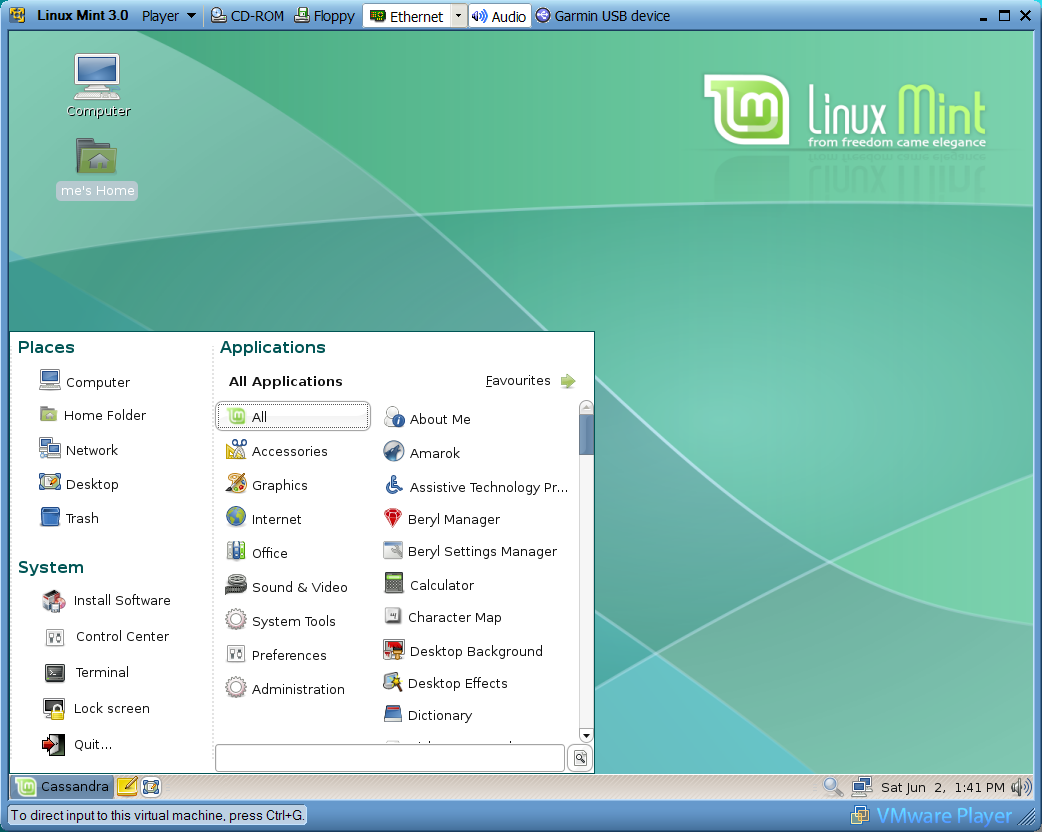Viewport: 1042px width, 832px height.
Task: Select the Preferences category
Action: click(x=276, y=654)
